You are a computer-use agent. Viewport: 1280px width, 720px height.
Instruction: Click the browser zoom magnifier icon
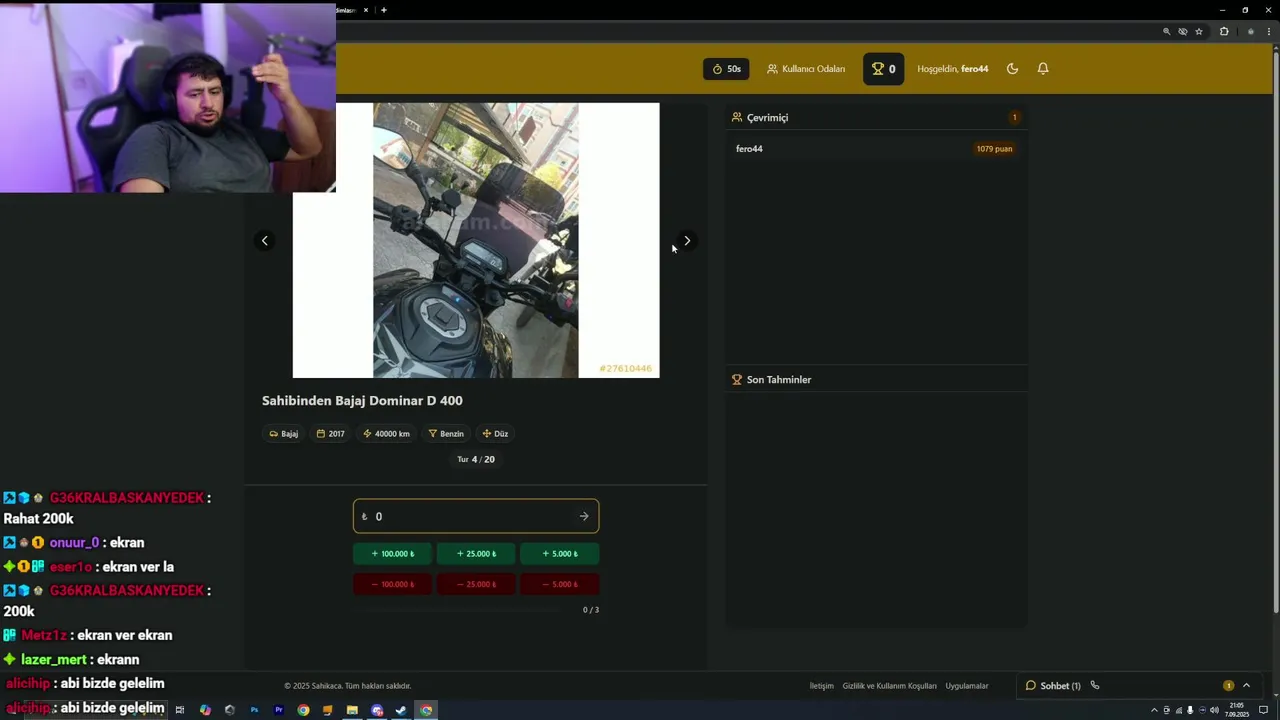pos(1166,32)
